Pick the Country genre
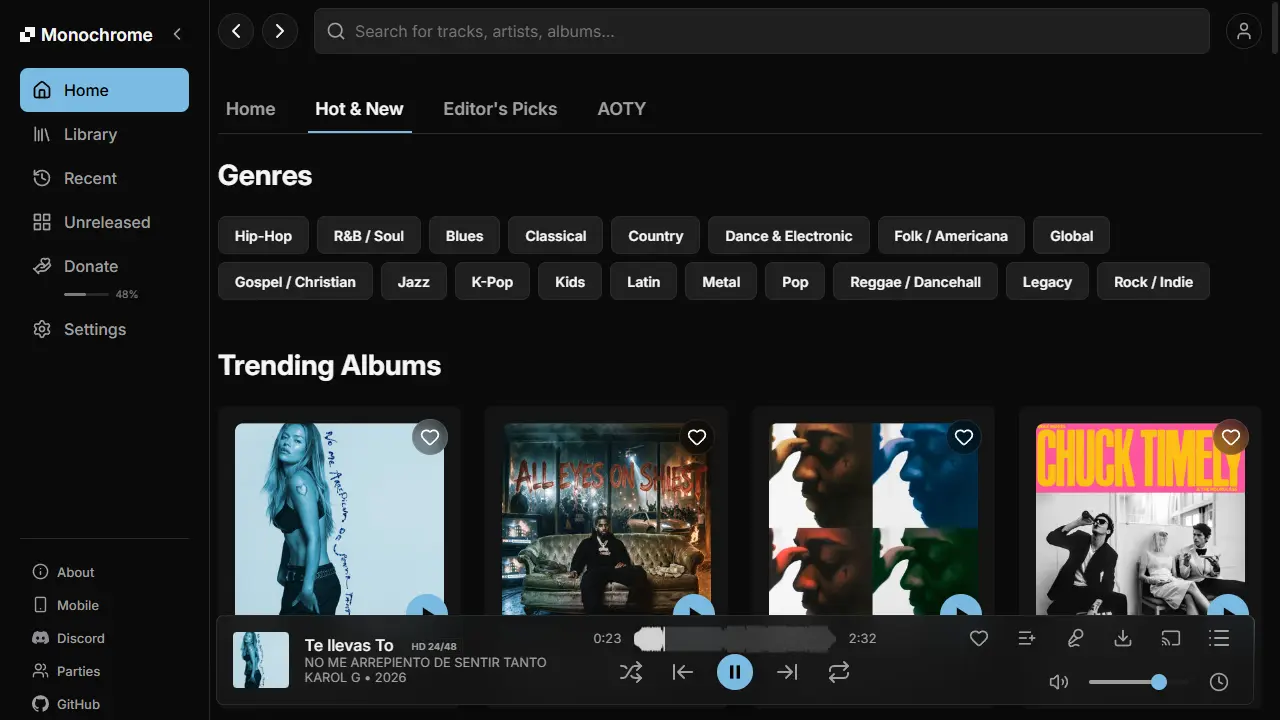 click(656, 236)
